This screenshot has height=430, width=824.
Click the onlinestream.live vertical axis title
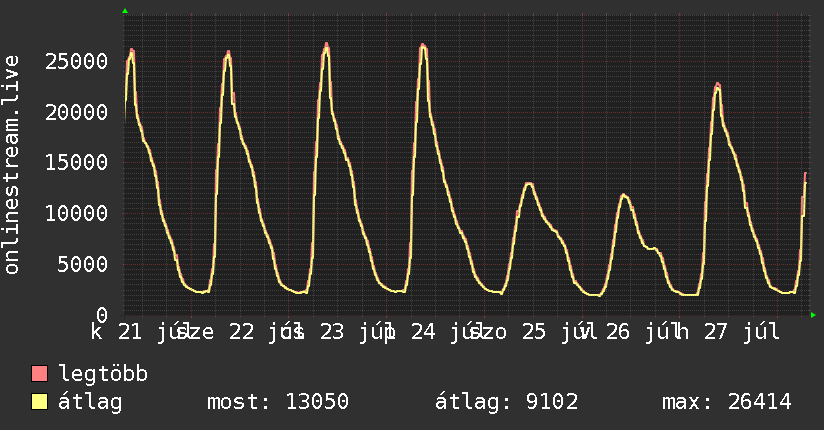pos(11,165)
